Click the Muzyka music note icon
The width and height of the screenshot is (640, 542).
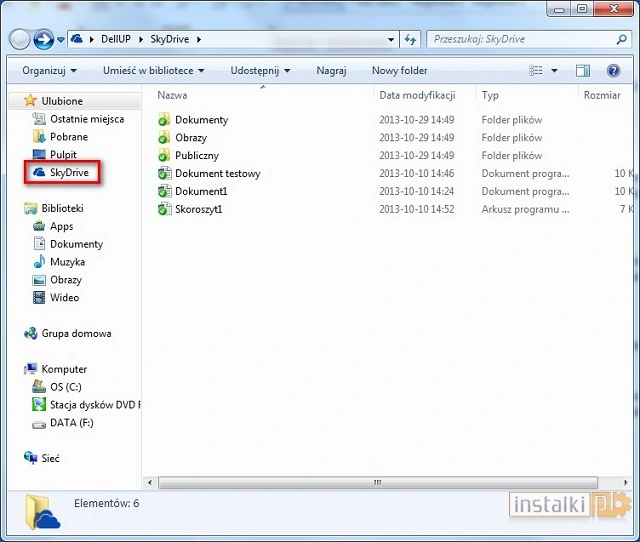click(39, 261)
